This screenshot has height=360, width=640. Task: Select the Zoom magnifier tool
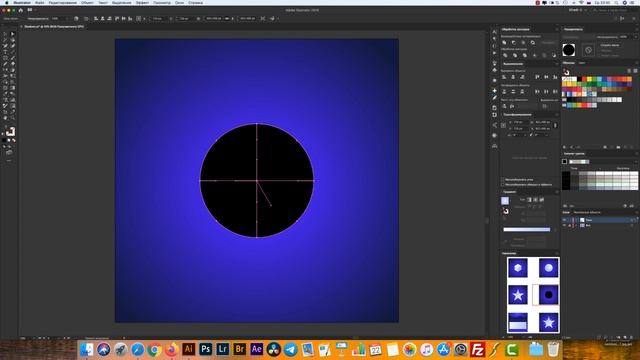[13, 118]
